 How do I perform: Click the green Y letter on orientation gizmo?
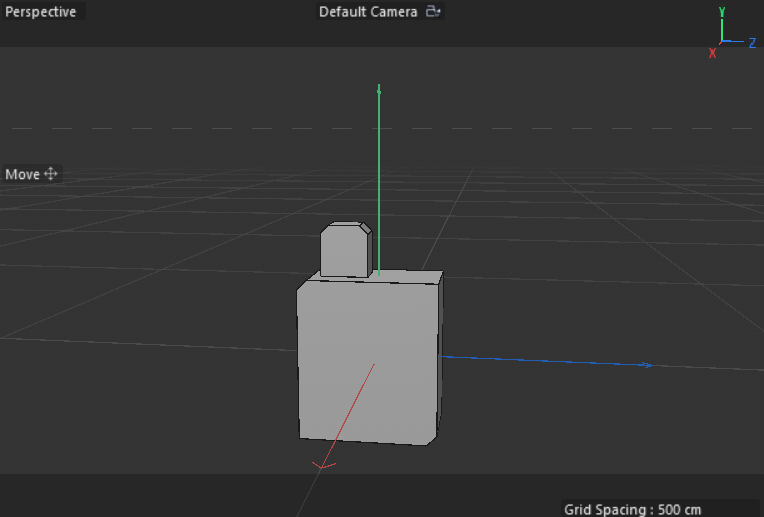[x=722, y=12]
